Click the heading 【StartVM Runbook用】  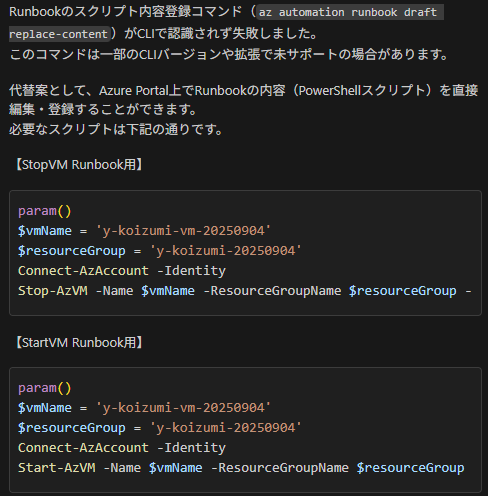[79, 343]
